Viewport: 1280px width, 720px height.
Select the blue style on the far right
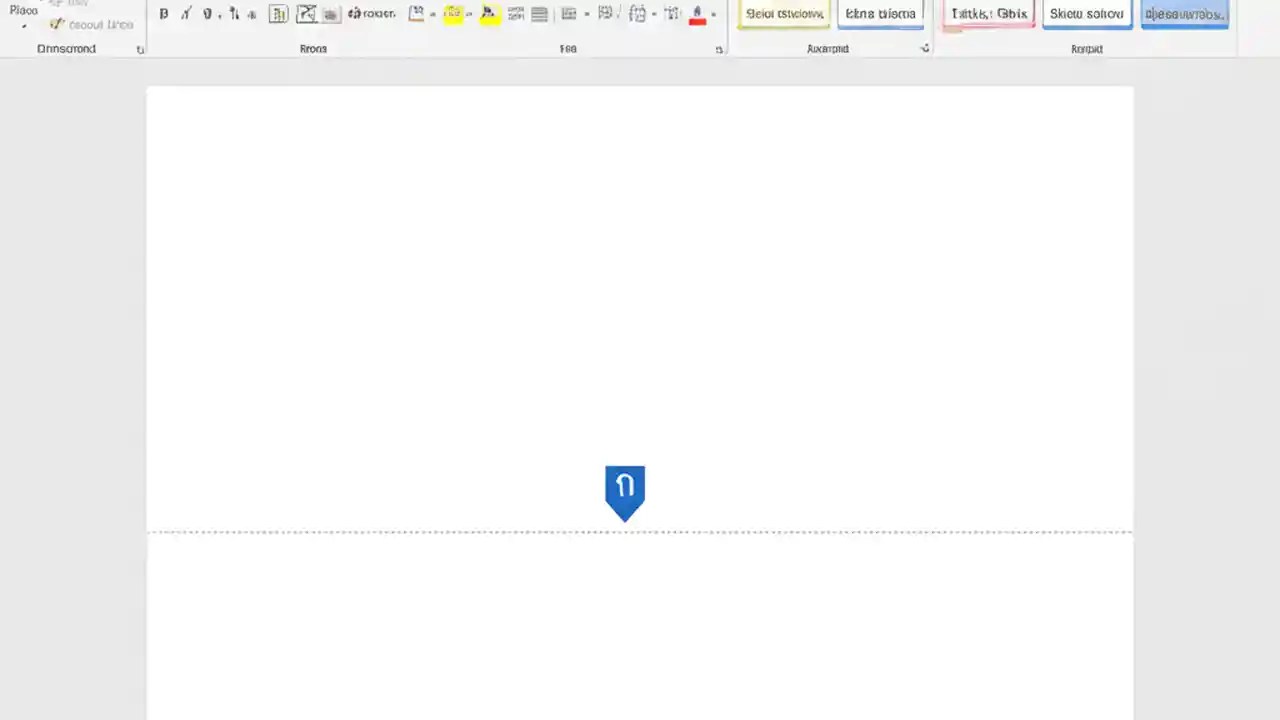[1184, 13]
